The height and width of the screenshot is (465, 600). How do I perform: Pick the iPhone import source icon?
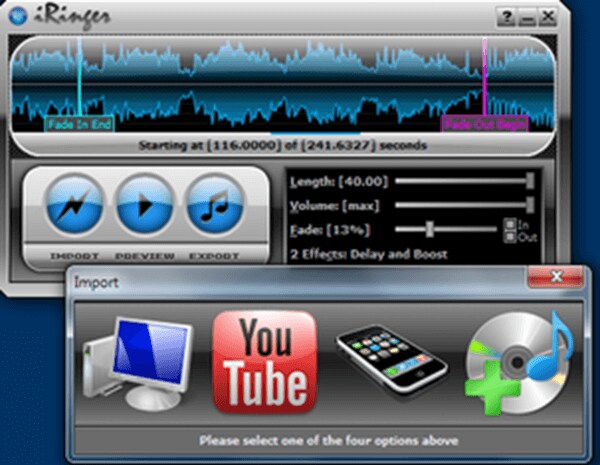[x=392, y=361]
